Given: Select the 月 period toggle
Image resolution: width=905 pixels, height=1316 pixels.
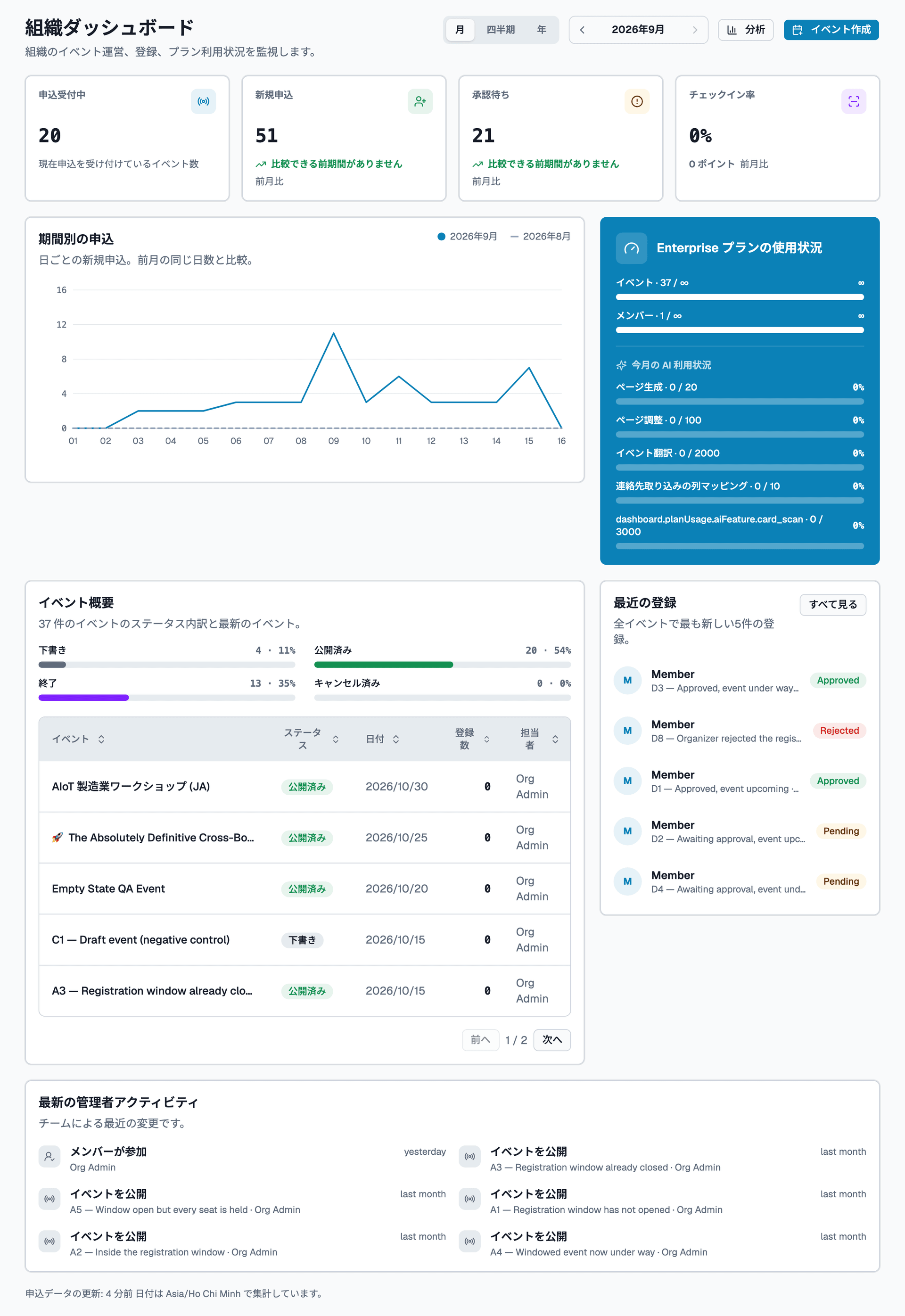Looking at the screenshot, I should 459,30.
